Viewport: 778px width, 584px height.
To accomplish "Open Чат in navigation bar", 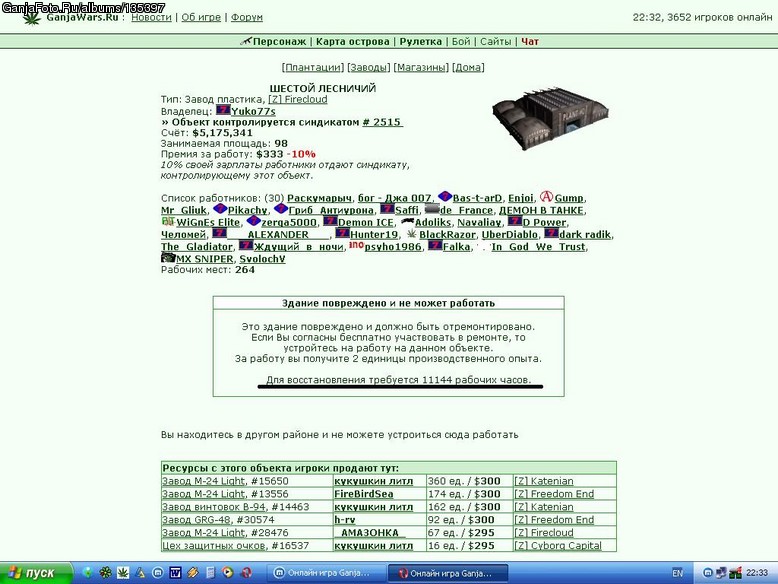I will [x=530, y=42].
